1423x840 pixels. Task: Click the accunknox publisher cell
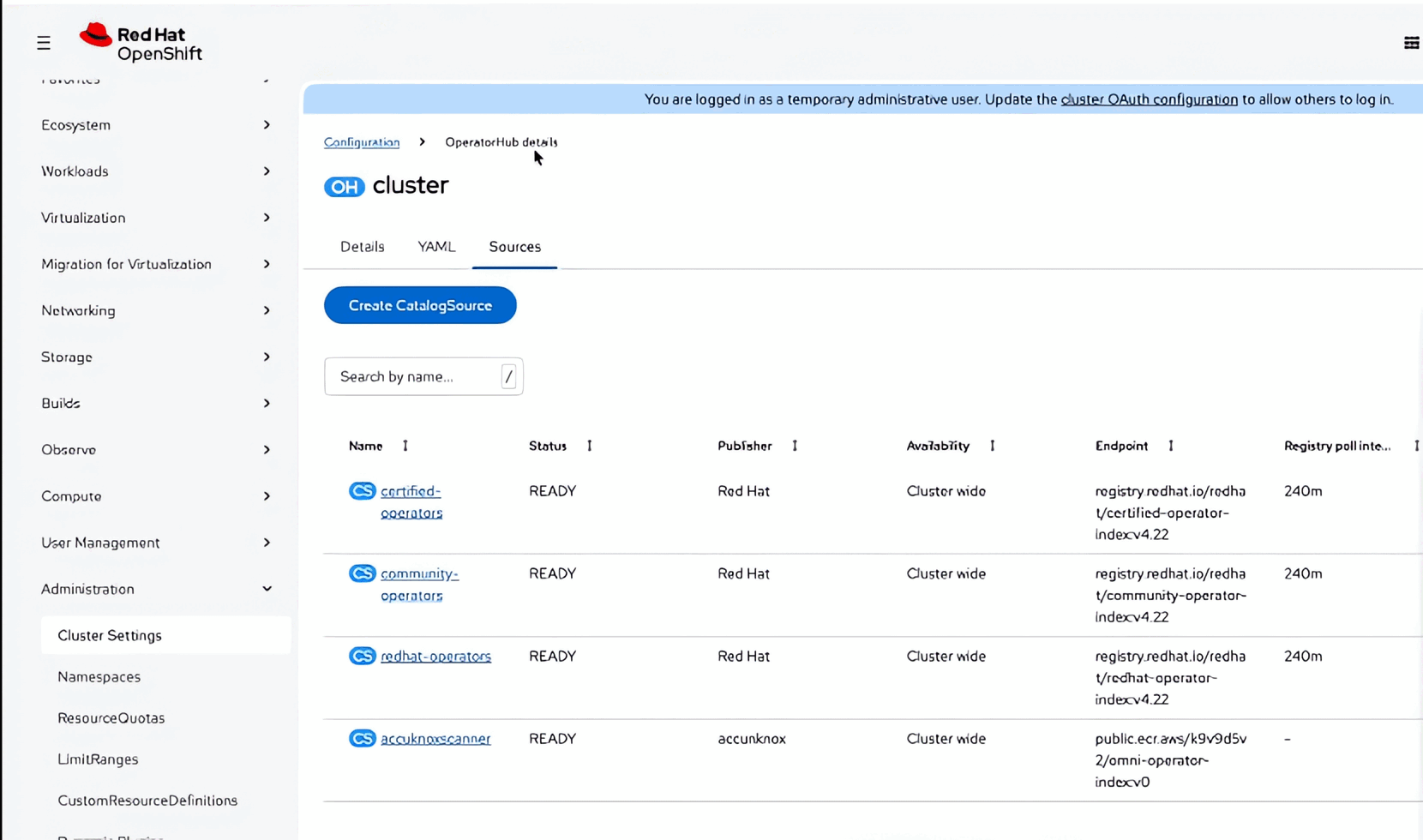(x=752, y=738)
